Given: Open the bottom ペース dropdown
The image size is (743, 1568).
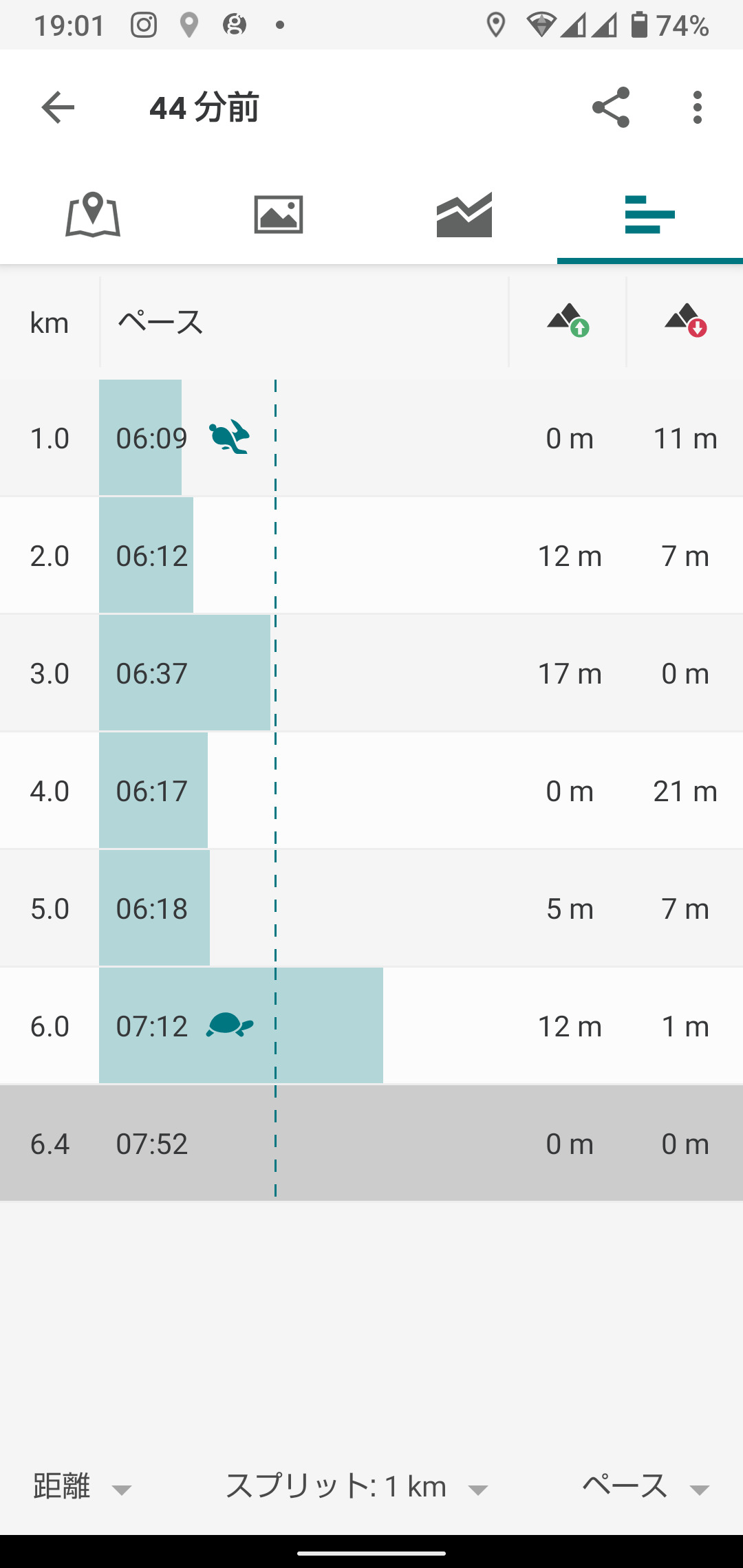Looking at the screenshot, I should pos(645,1487).
